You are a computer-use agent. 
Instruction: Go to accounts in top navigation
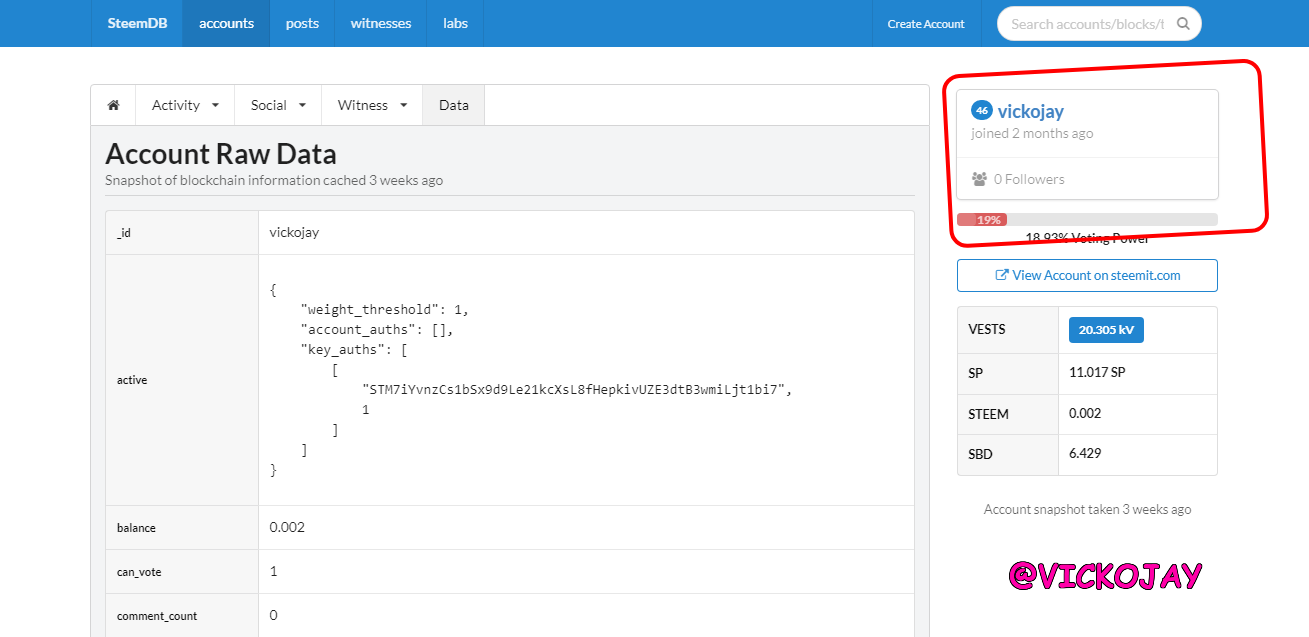[226, 23]
